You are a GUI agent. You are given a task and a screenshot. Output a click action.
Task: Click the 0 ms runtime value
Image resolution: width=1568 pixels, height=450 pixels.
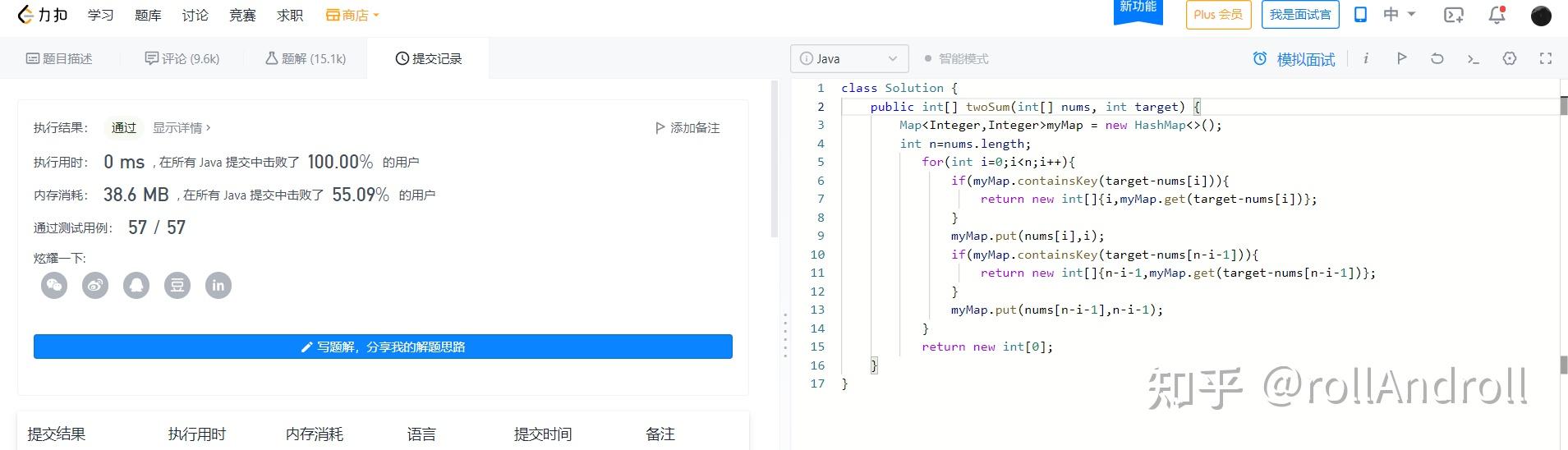[x=124, y=162]
